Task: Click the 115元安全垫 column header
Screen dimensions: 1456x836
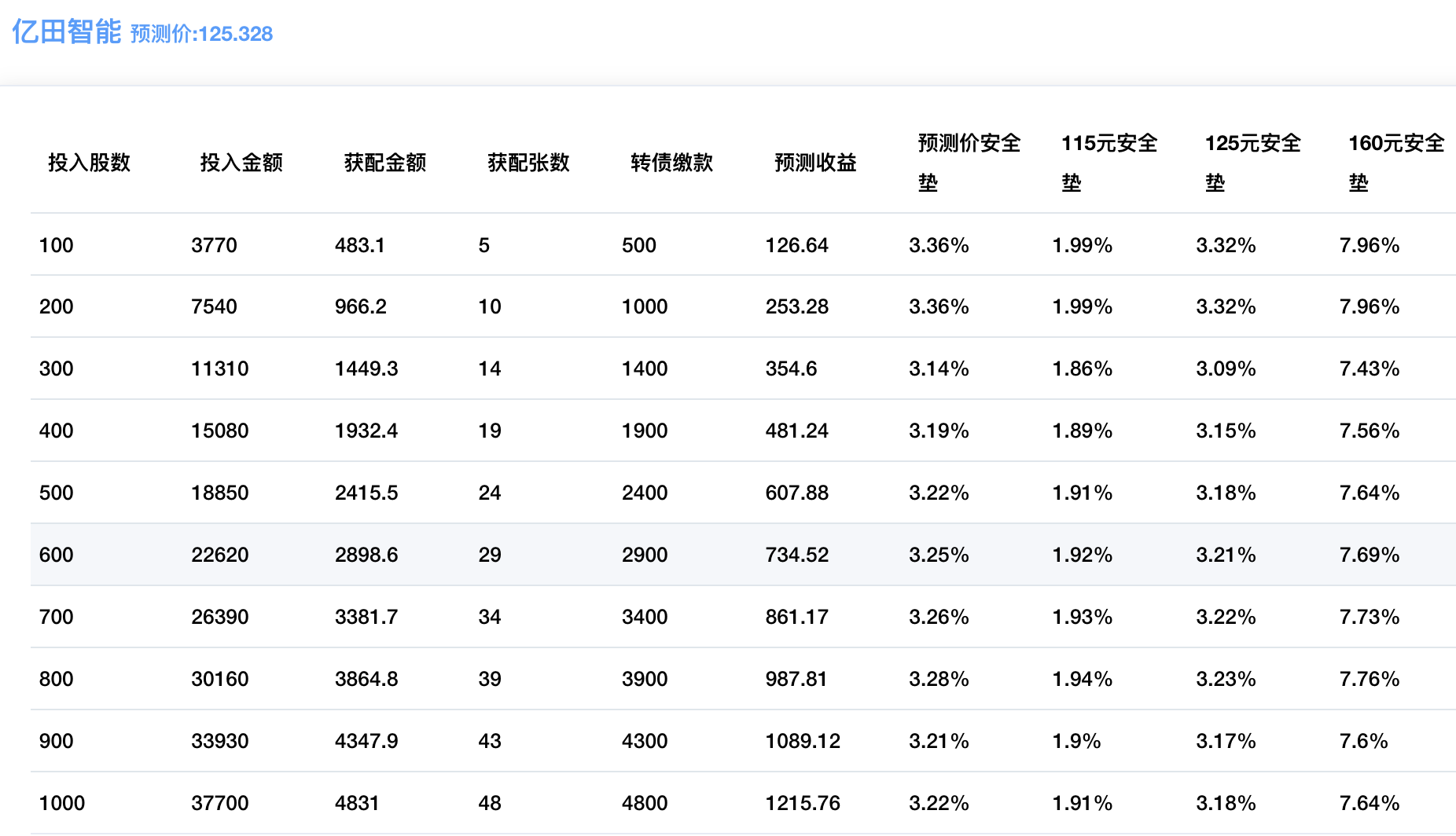Action: pos(1109,163)
